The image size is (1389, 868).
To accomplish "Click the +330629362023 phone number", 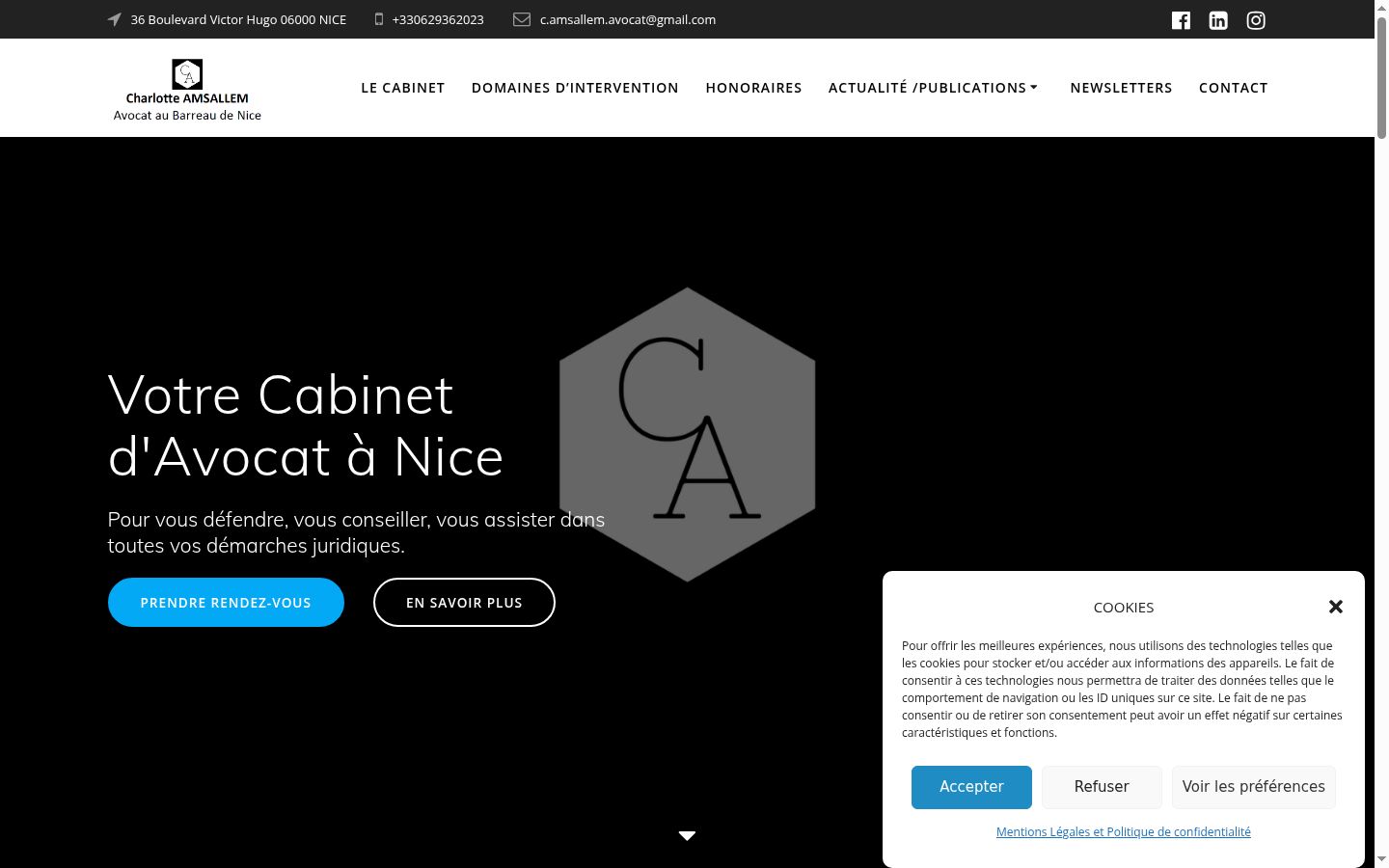I will click(x=438, y=19).
